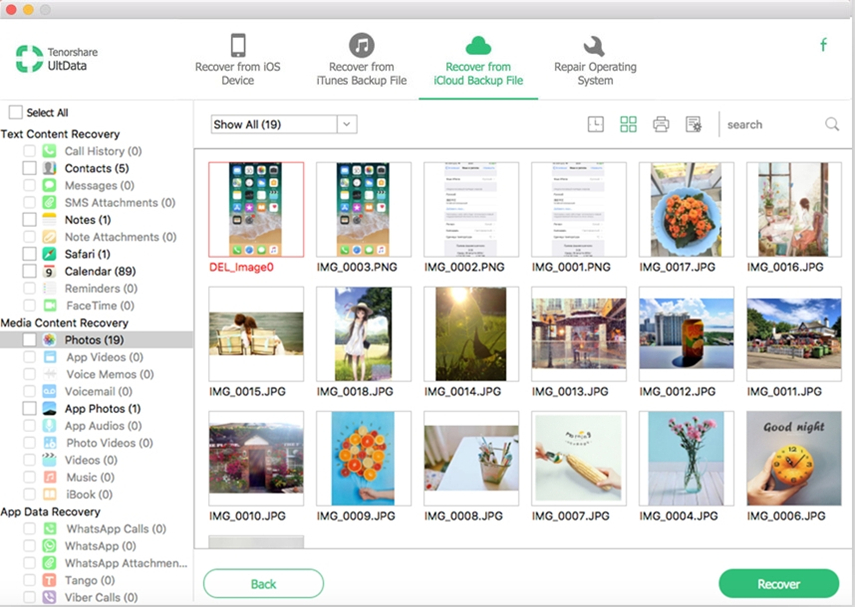Click the IMG_0013.JPG file name
Viewport: 855px width, 607px height.
570,391
